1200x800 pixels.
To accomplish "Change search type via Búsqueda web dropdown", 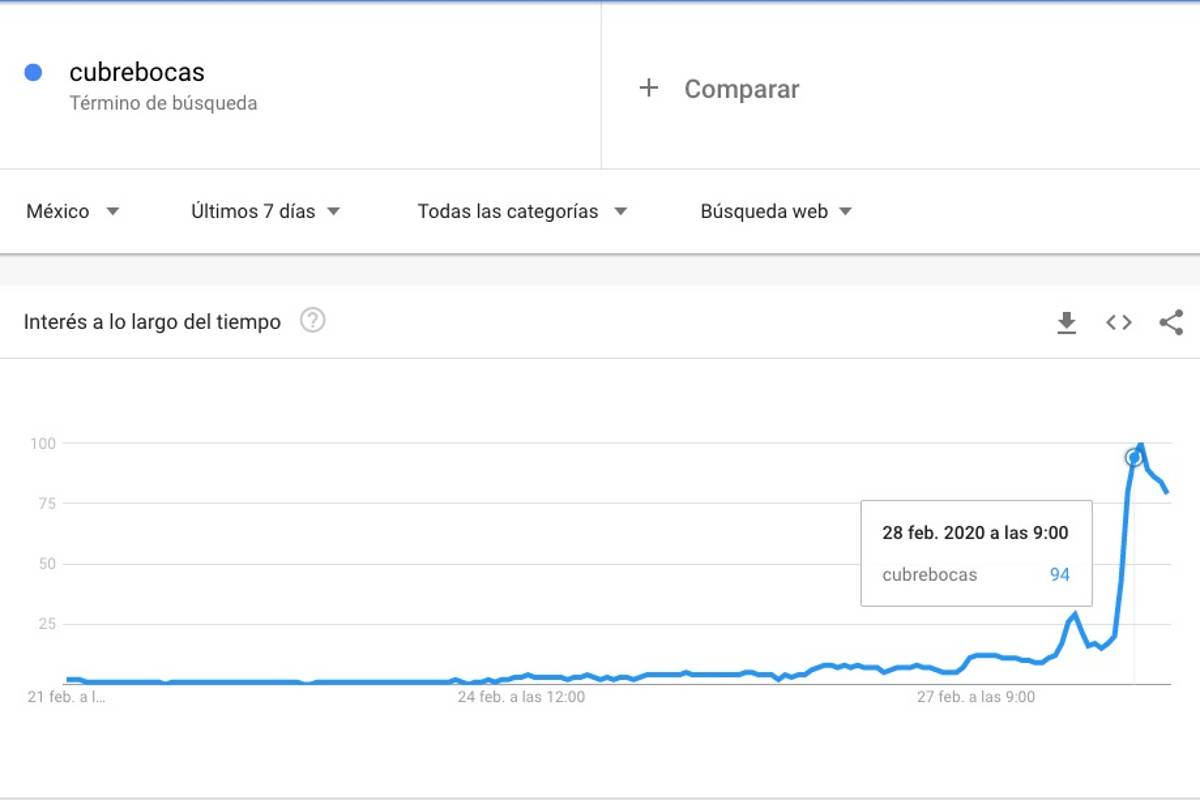I will [772, 211].
